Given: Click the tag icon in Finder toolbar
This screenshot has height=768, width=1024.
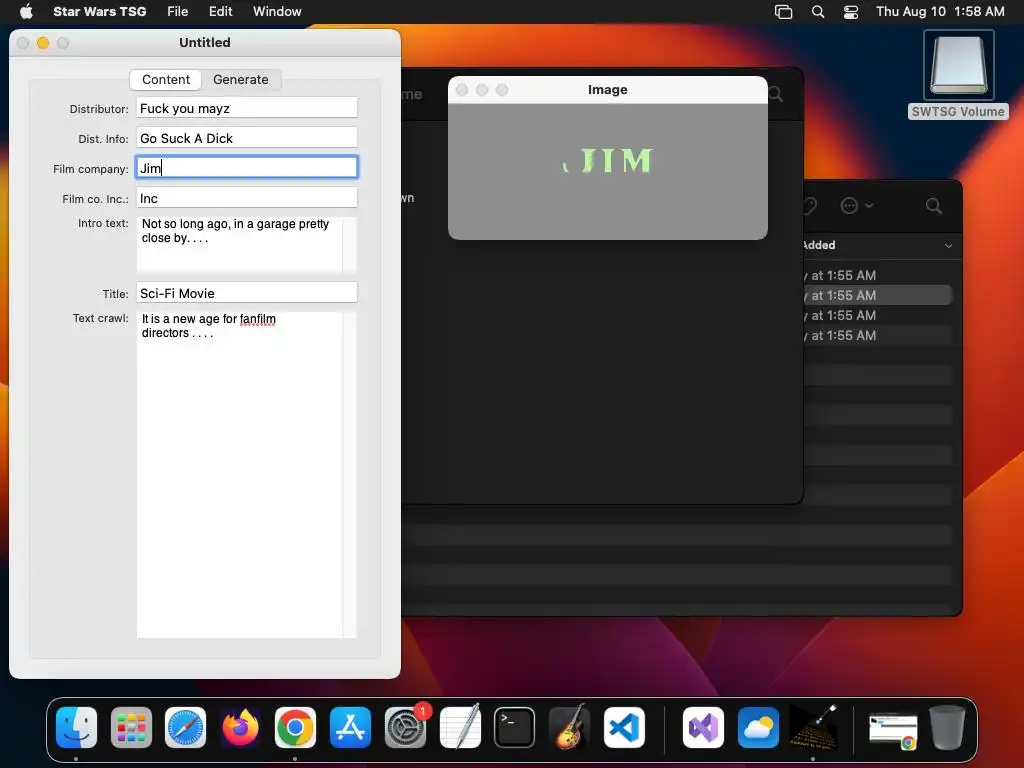Looking at the screenshot, I should tap(810, 206).
